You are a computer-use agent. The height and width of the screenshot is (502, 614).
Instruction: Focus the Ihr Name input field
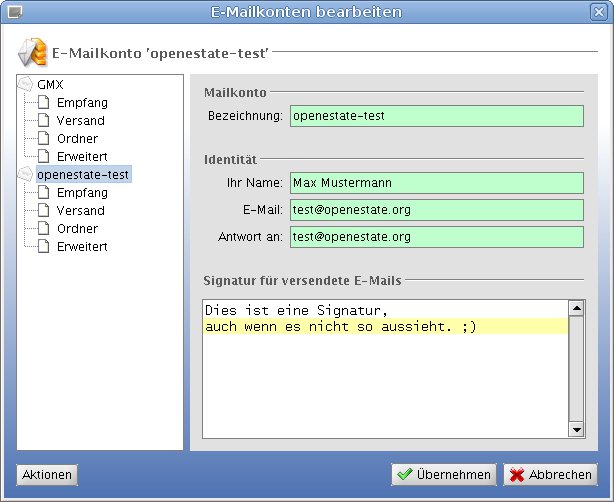click(x=436, y=183)
